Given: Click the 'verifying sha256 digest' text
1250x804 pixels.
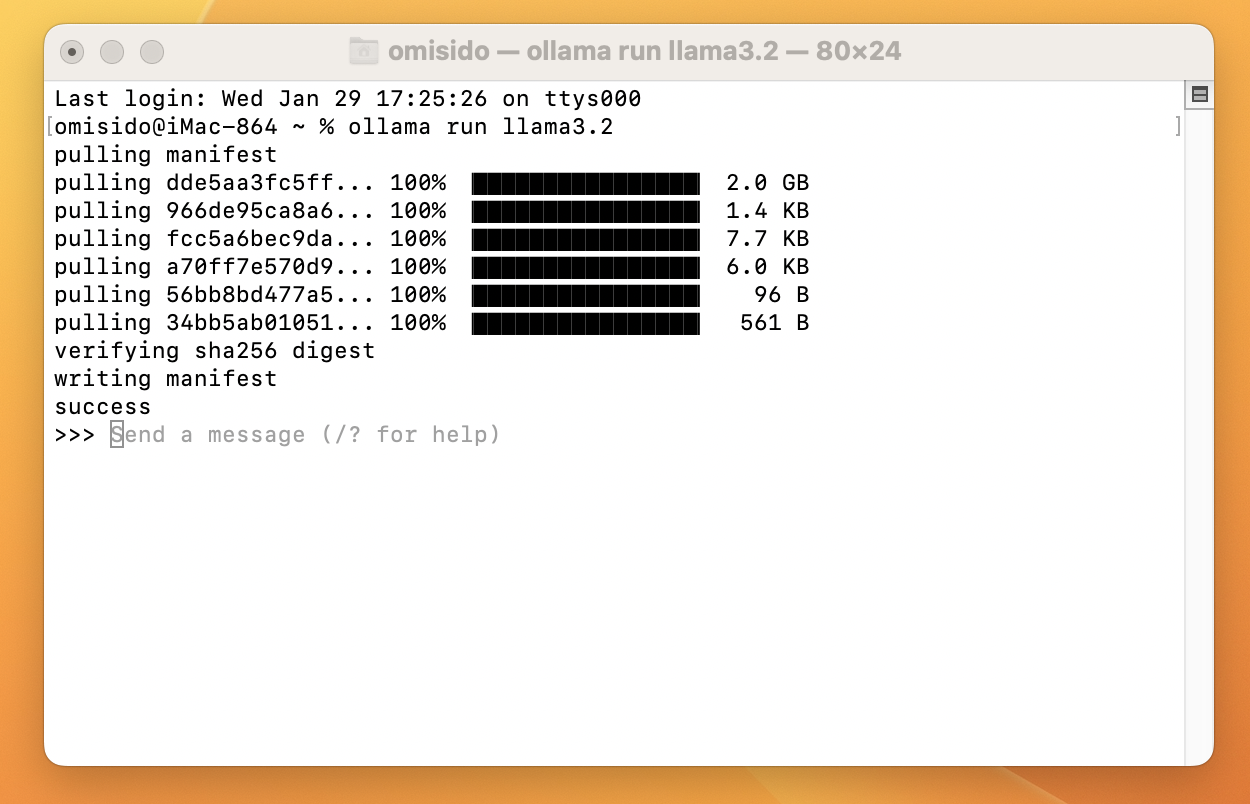Looking at the screenshot, I should [x=214, y=350].
